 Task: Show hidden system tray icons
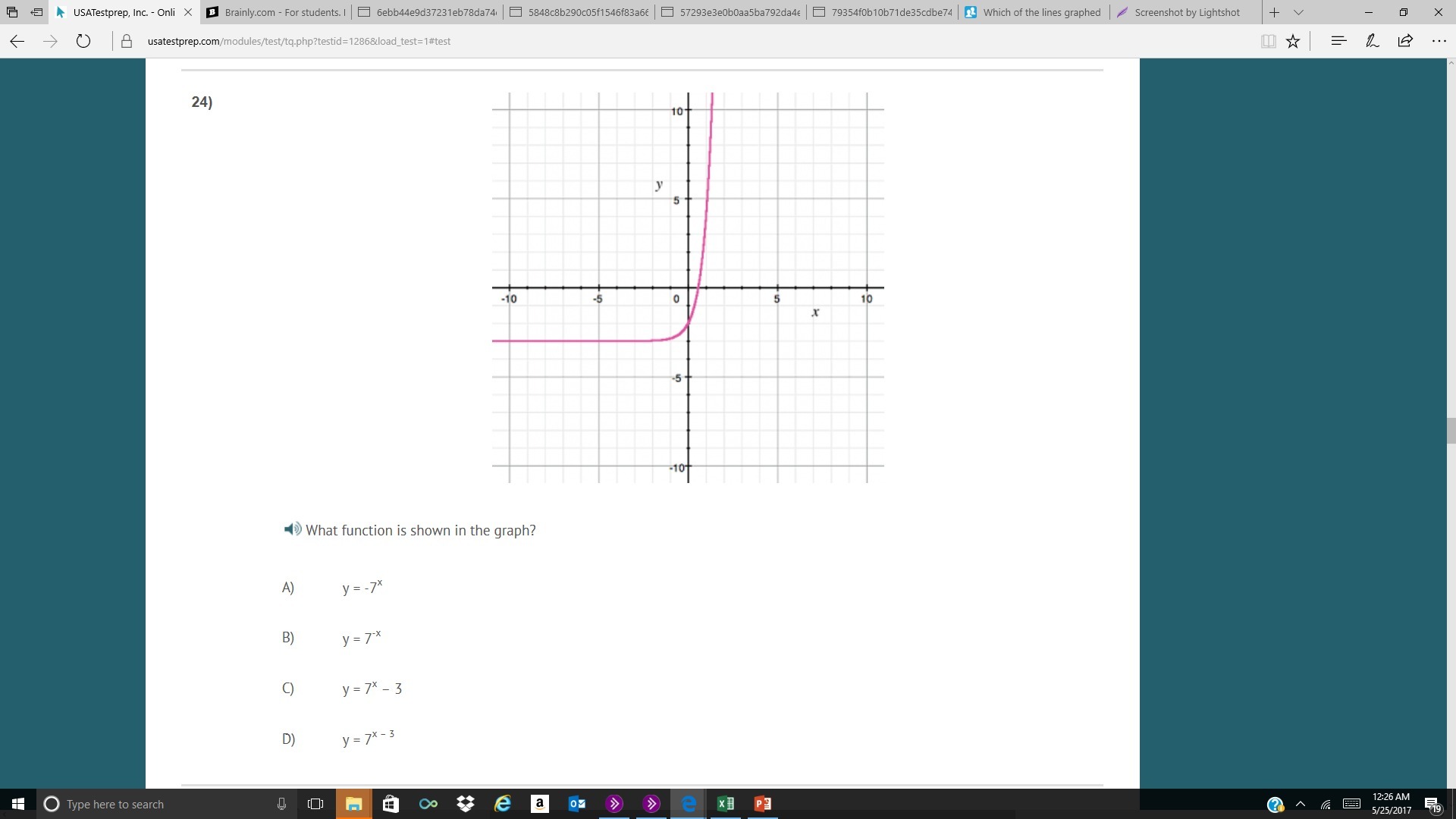point(1301,804)
